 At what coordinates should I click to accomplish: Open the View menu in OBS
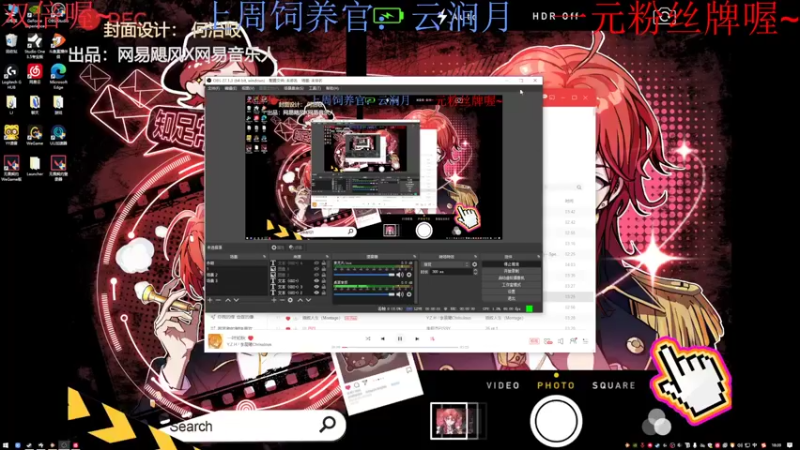point(248,88)
